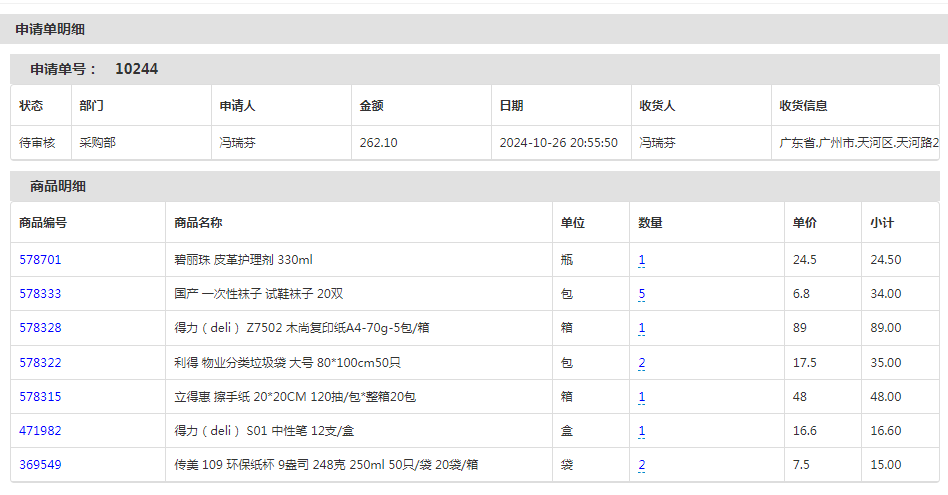The image size is (948, 495).
Task: Click subtotal 35.00
Action: click(x=886, y=363)
